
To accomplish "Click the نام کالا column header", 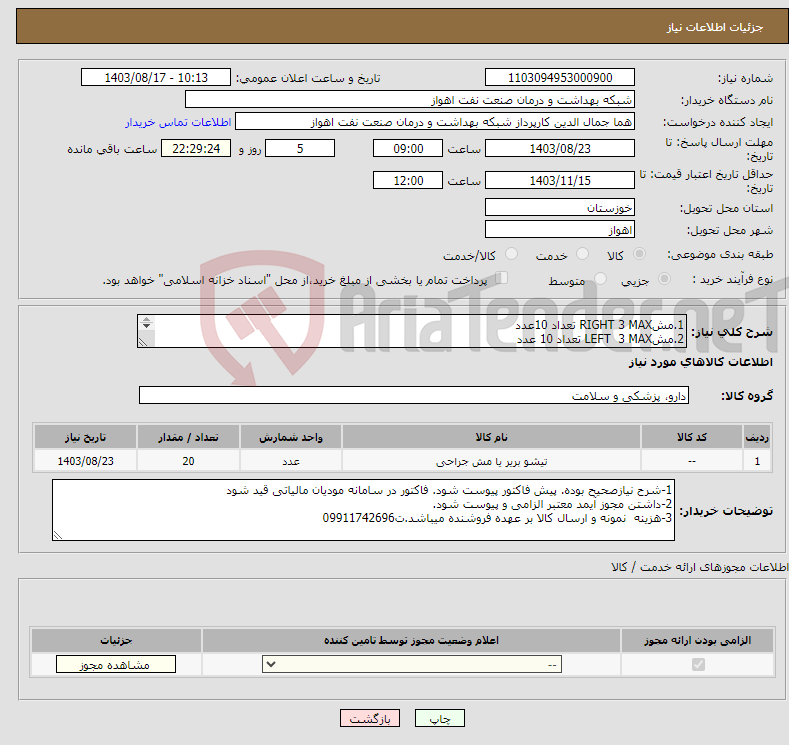I will (491, 437).
